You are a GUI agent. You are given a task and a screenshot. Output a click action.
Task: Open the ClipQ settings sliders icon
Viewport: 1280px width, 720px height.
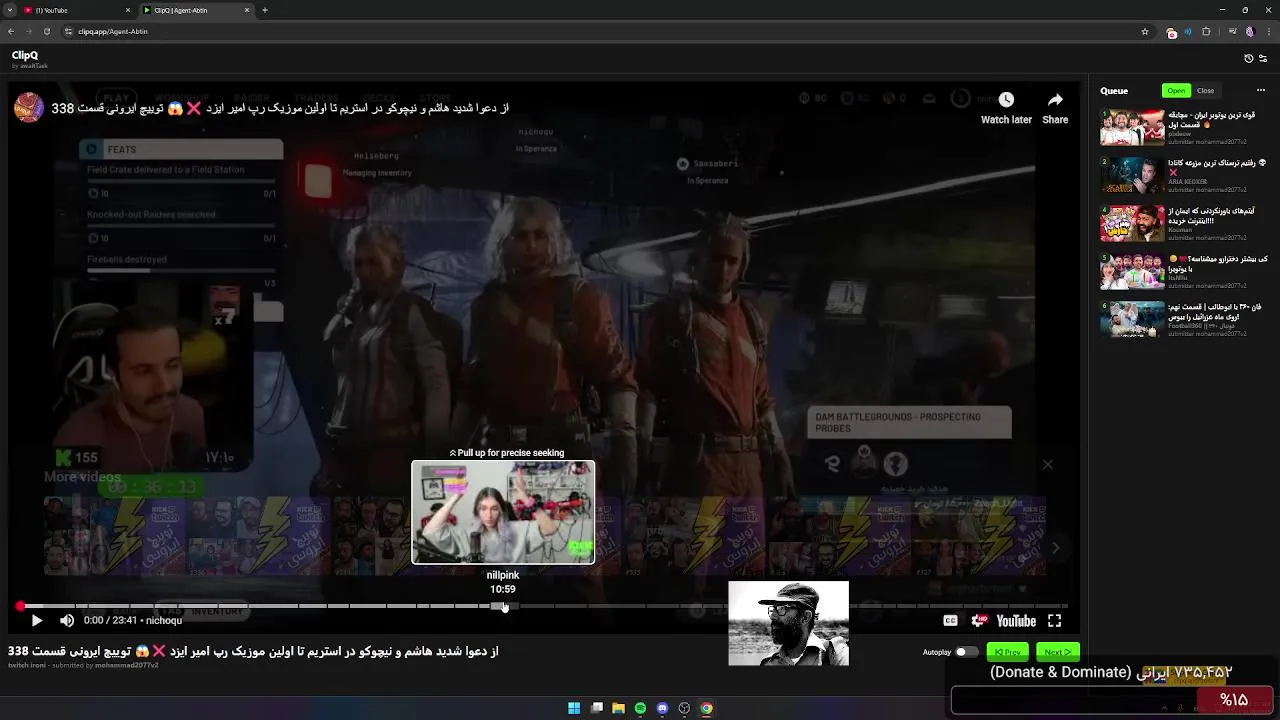click(x=1263, y=59)
